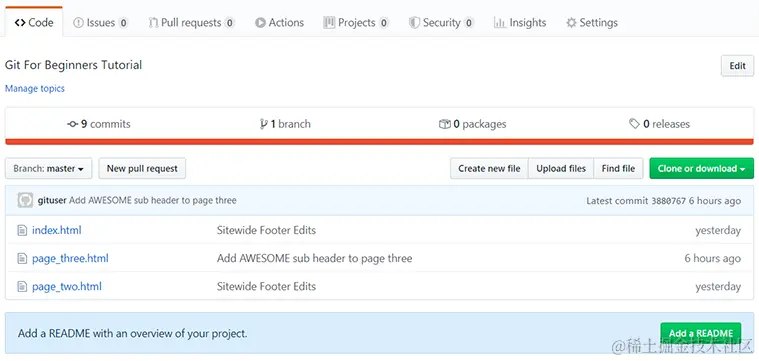This screenshot has width=759, height=361.
Task: Open index.html's Sitewide Footer Edits commit
Action: (x=266, y=230)
